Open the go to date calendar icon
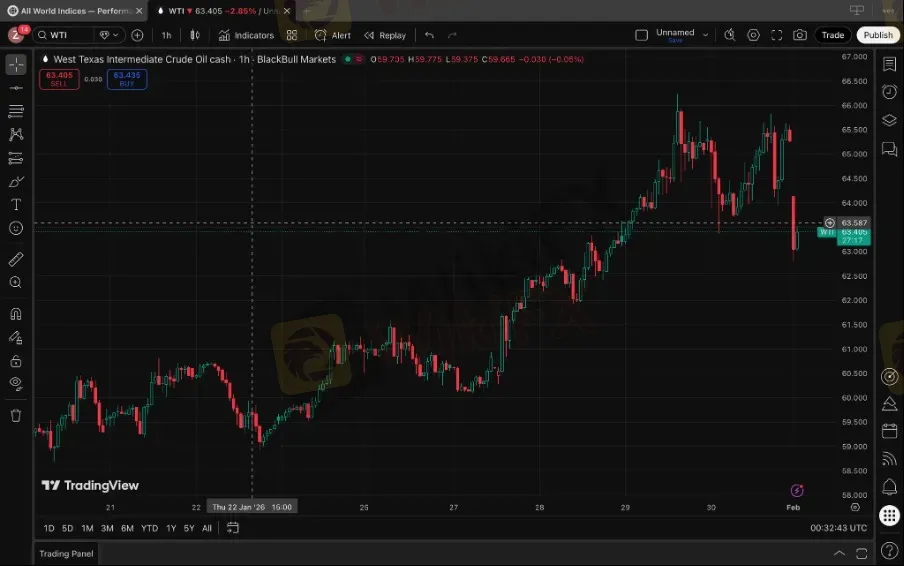This screenshot has width=904, height=566. click(232, 528)
